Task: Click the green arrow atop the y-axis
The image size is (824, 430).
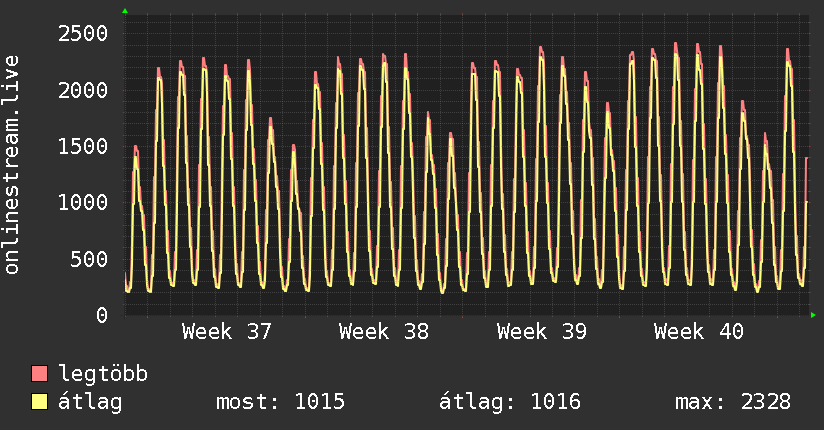Action: pyautogui.click(x=125, y=11)
